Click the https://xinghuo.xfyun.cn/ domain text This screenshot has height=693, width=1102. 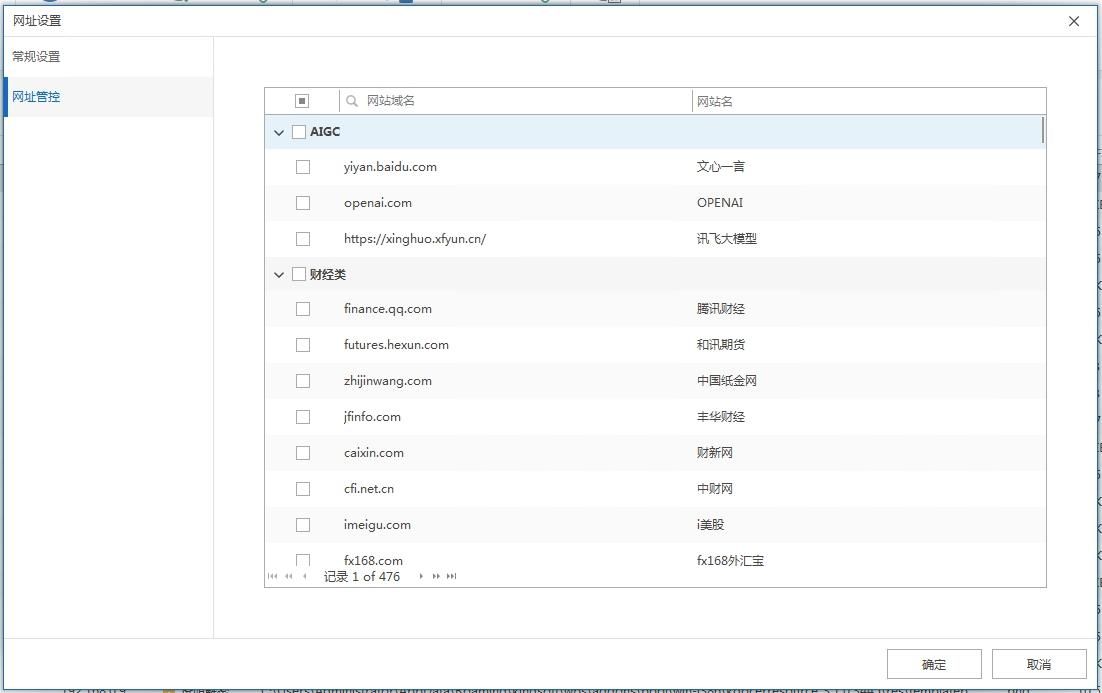click(415, 239)
